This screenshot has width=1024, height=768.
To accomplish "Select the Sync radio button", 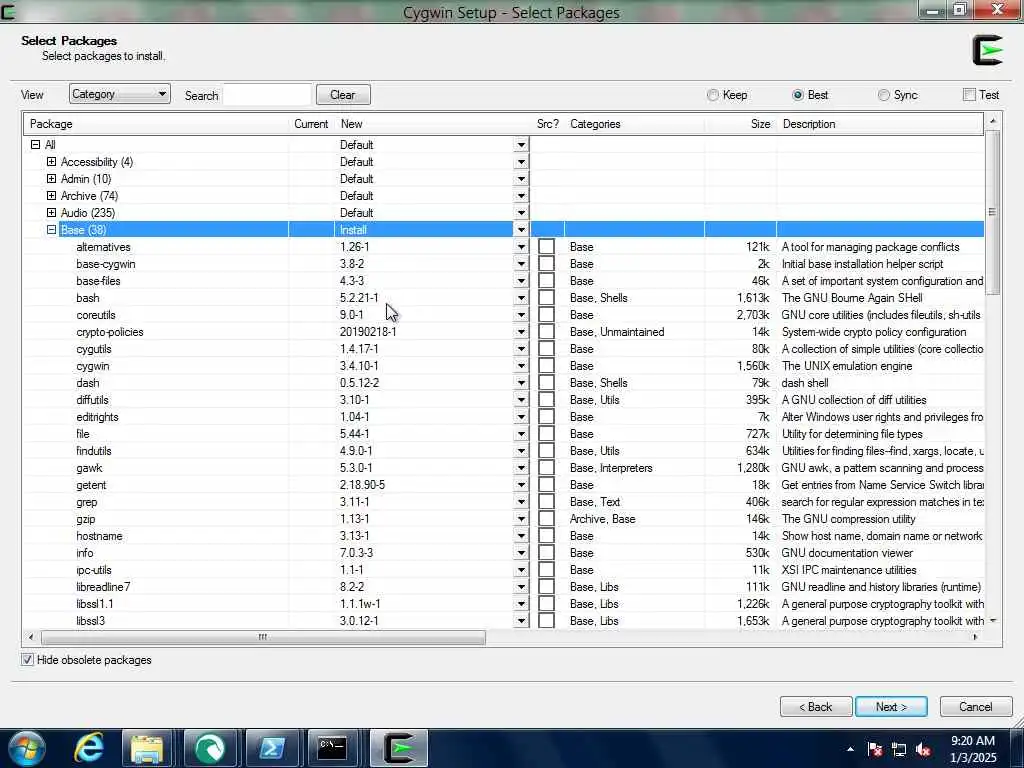I will pyautogui.click(x=884, y=95).
